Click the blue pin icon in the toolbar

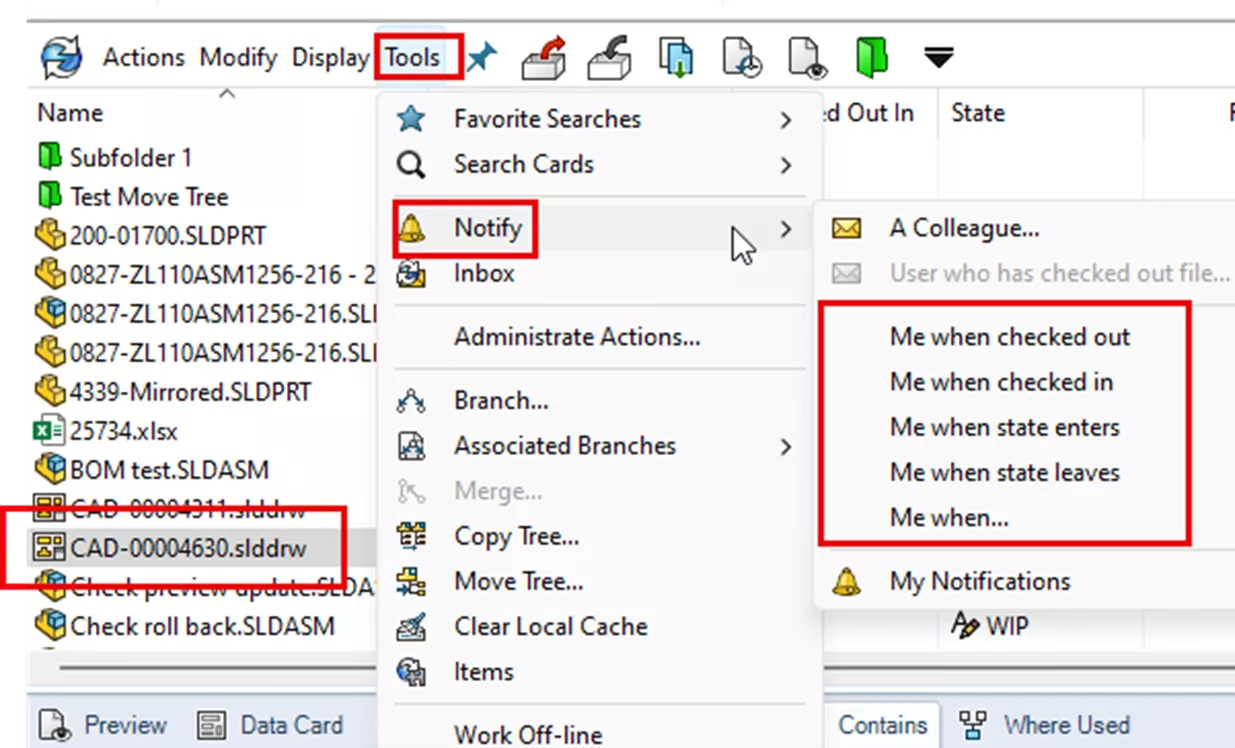481,58
